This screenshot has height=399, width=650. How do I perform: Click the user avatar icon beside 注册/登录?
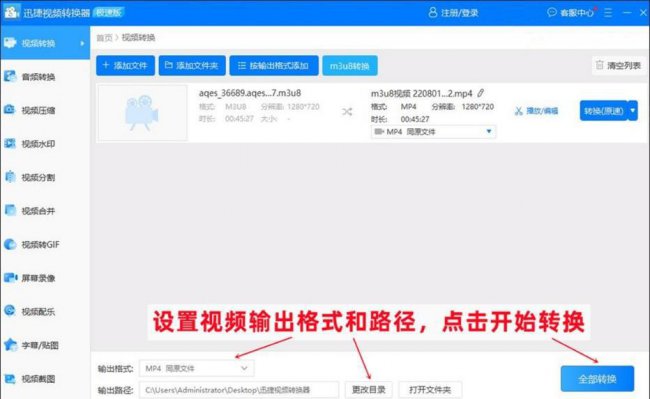point(433,12)
